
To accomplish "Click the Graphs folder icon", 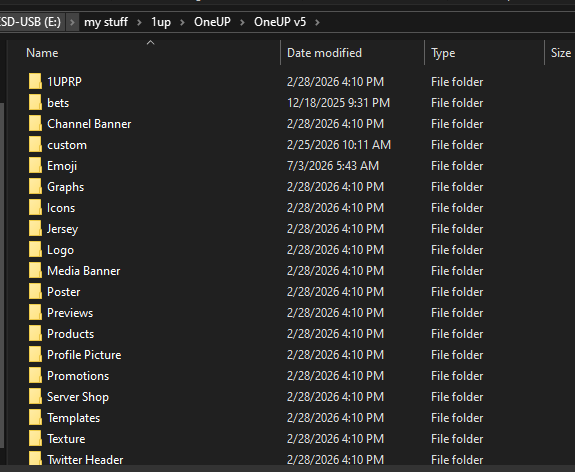I will click(35, 186).
